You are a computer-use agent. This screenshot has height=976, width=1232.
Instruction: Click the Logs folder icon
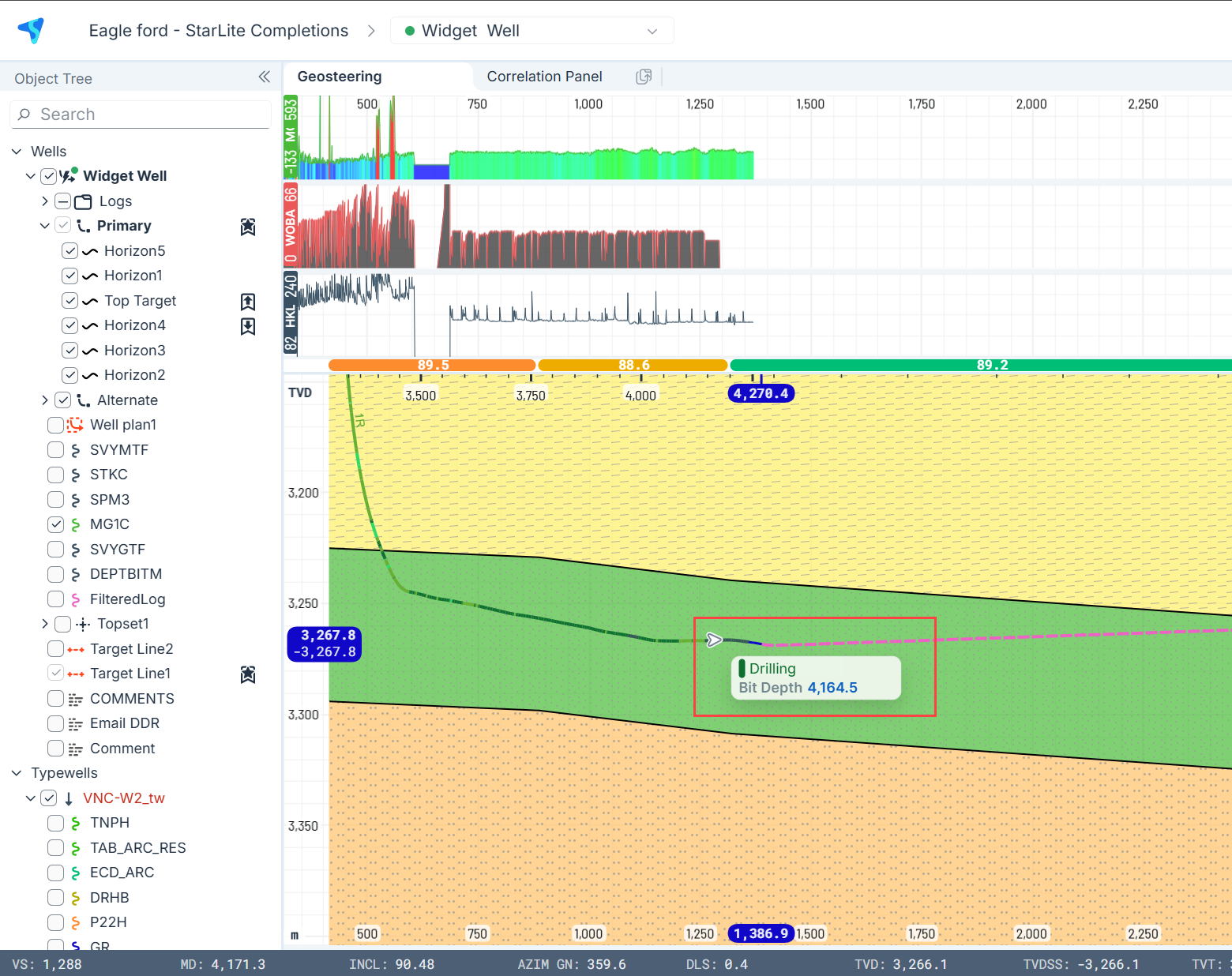pyautogui.click(x=83, y=201)
